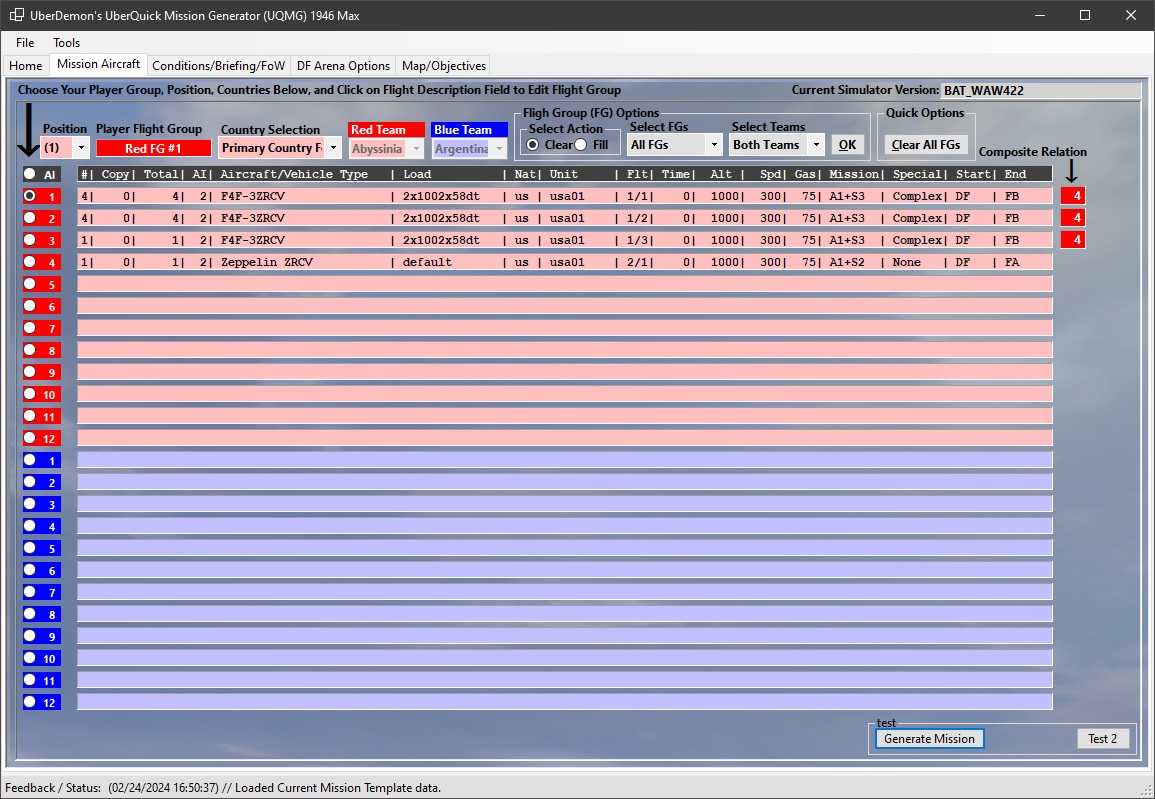The width and height of the screenshot is (1155, 799).
Task: Click the Test 2 button
Action: 1103,739
